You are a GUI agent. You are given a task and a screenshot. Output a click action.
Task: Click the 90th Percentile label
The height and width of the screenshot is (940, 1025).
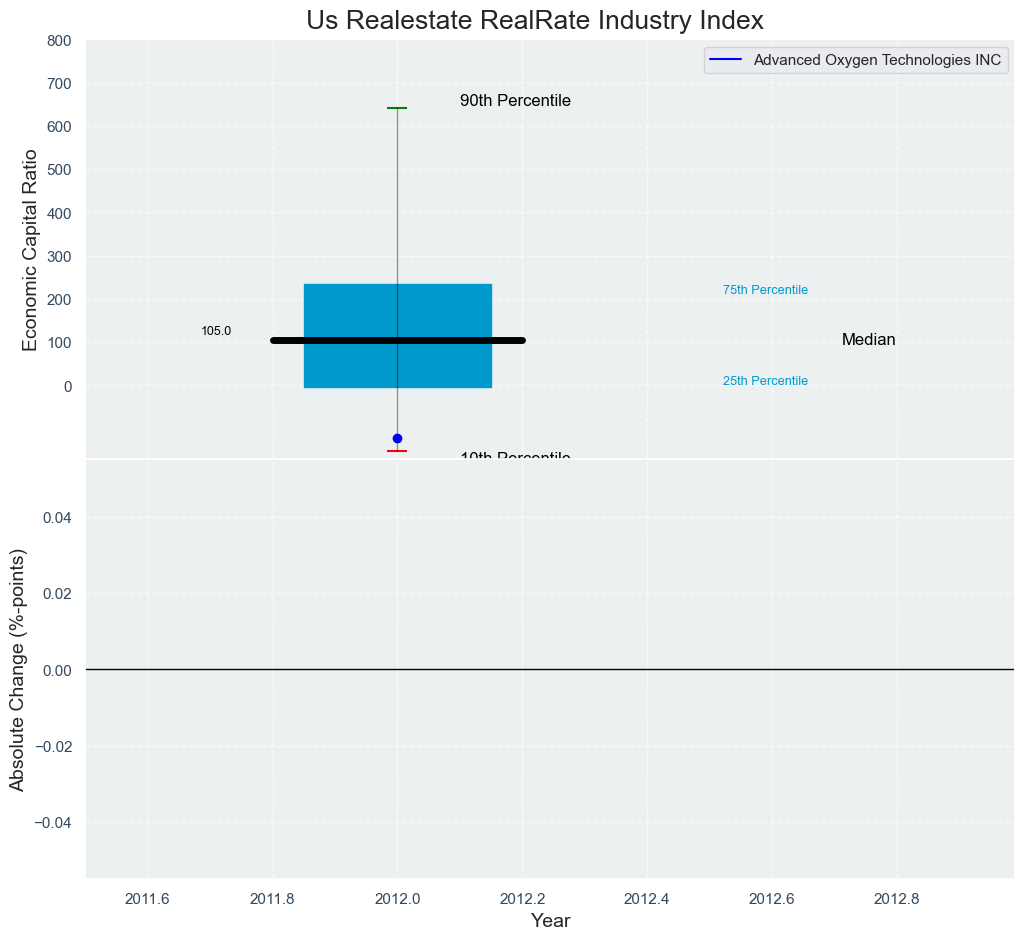click(515, 101)
